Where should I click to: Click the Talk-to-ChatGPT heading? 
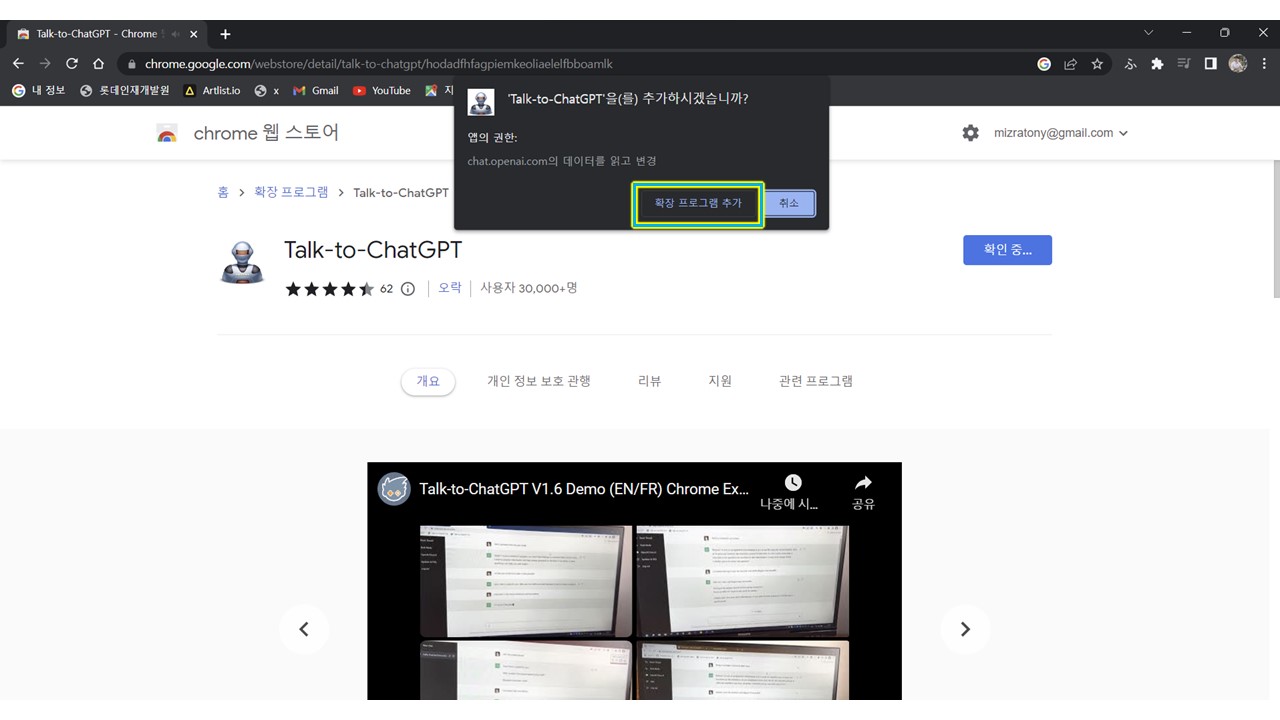[x=373, y=250]
